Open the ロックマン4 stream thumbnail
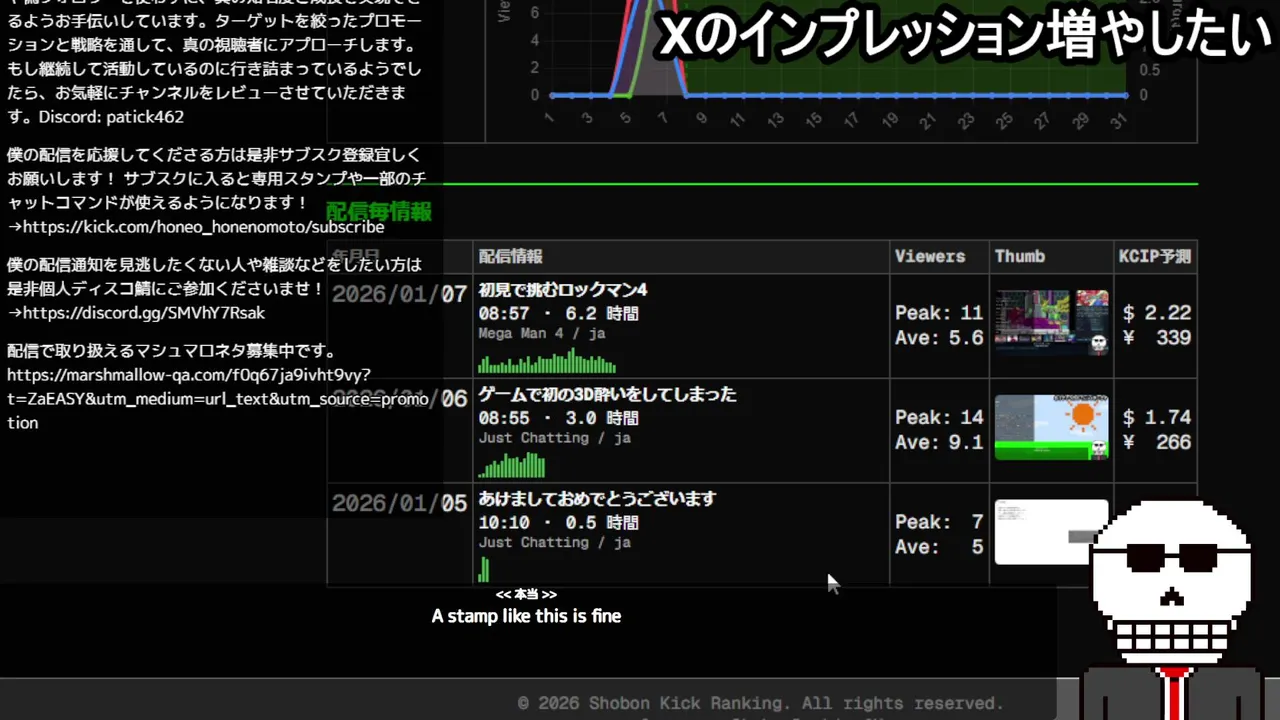This screenshot has height=720, width=1280. (x=1051, y=323)
